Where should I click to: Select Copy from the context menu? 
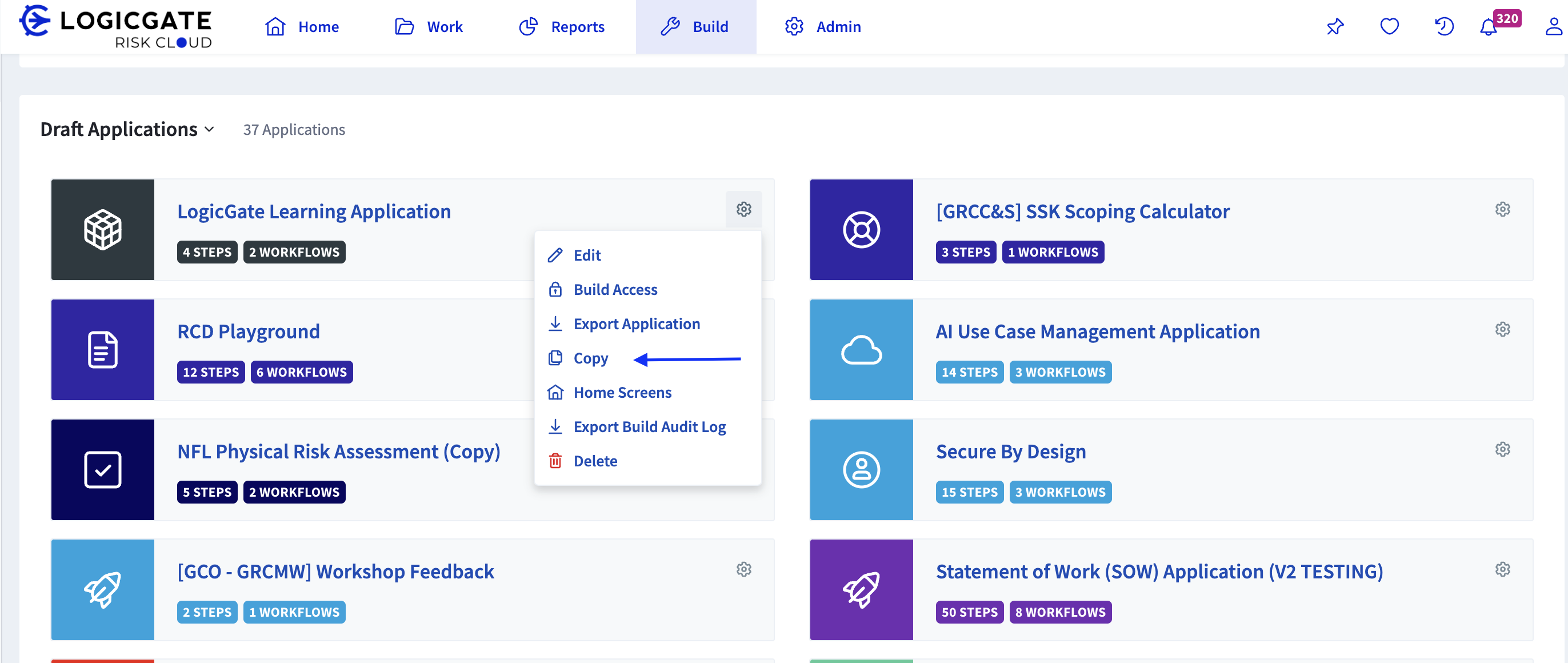[590, 358]
